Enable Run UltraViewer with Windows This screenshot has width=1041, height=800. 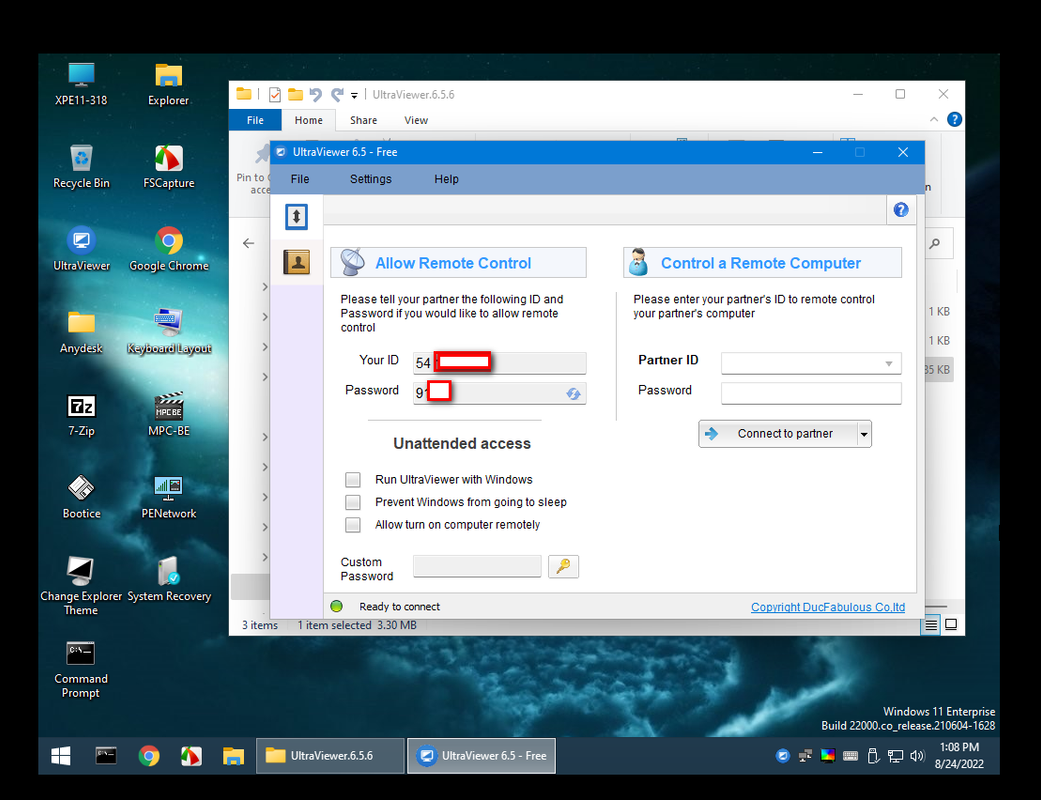click(353, 479)
